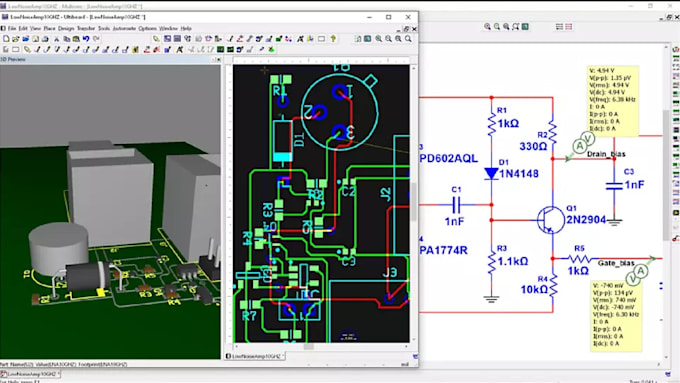Open the View menu in Ultiboard
The width and height of the screenshot is (680, 383).
tap(36, 28)
